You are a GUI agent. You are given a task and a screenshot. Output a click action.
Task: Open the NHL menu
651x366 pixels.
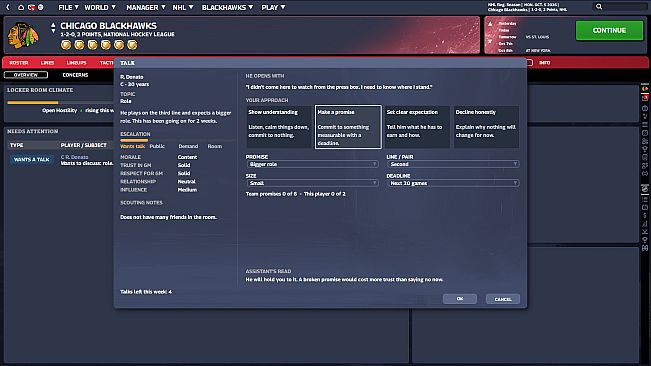[x=183, y=7]
